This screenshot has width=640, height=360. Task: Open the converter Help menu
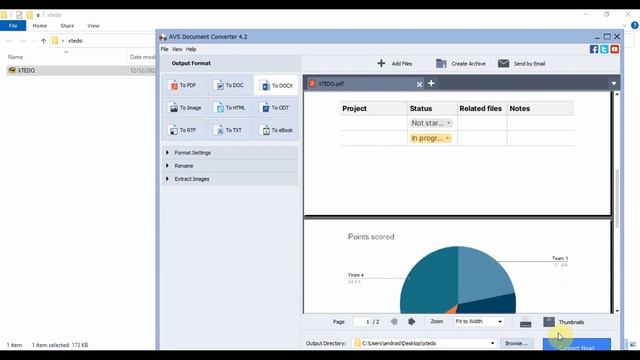[191, 49]
